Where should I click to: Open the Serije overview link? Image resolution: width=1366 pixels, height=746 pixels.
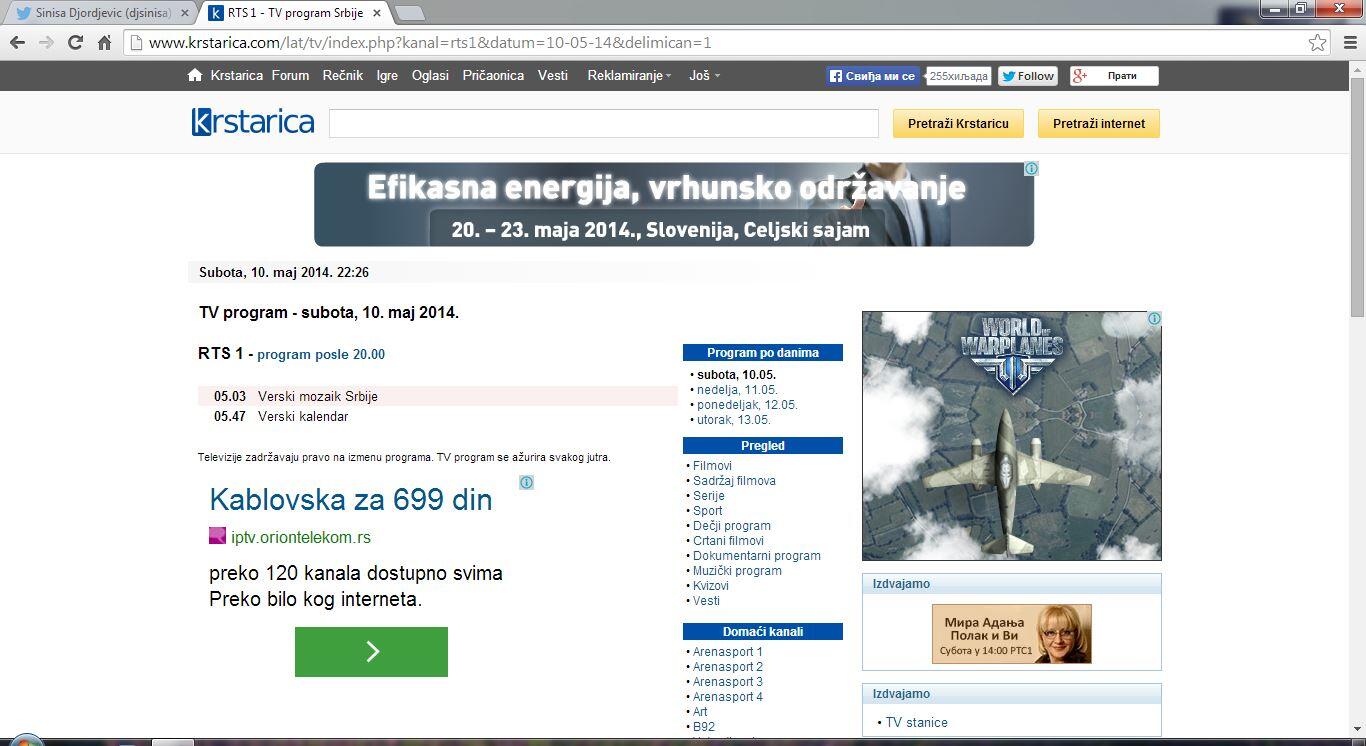(x=709, y=496)
